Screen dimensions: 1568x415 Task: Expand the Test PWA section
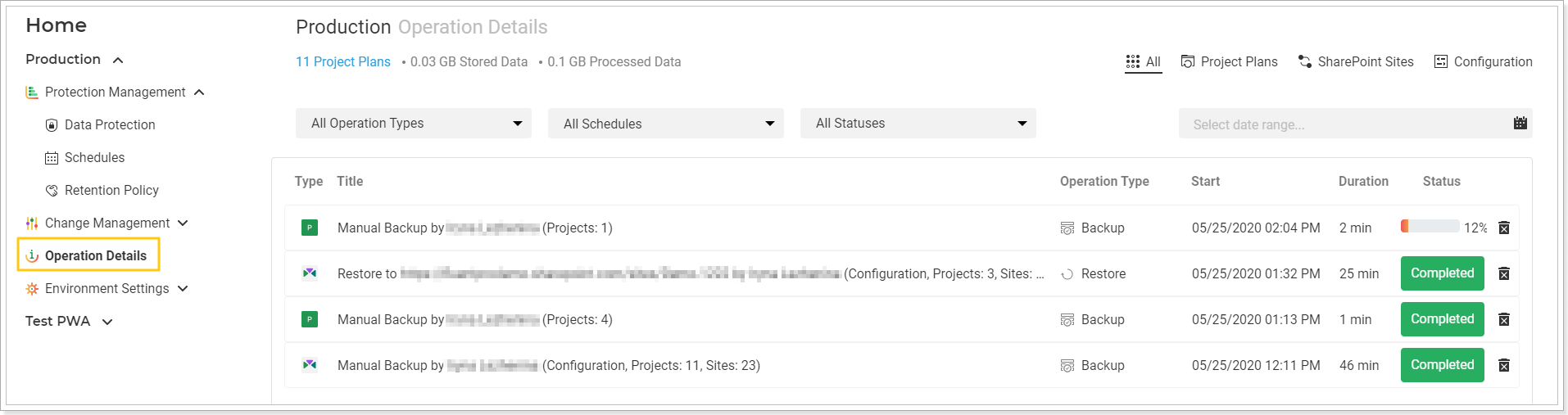(x=107, y=322)
